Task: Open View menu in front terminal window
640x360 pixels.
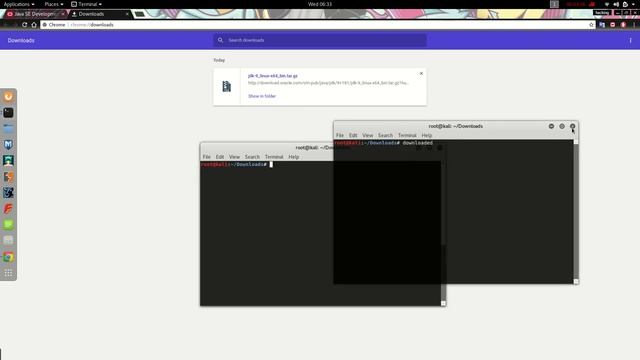Action: (368, 135)
